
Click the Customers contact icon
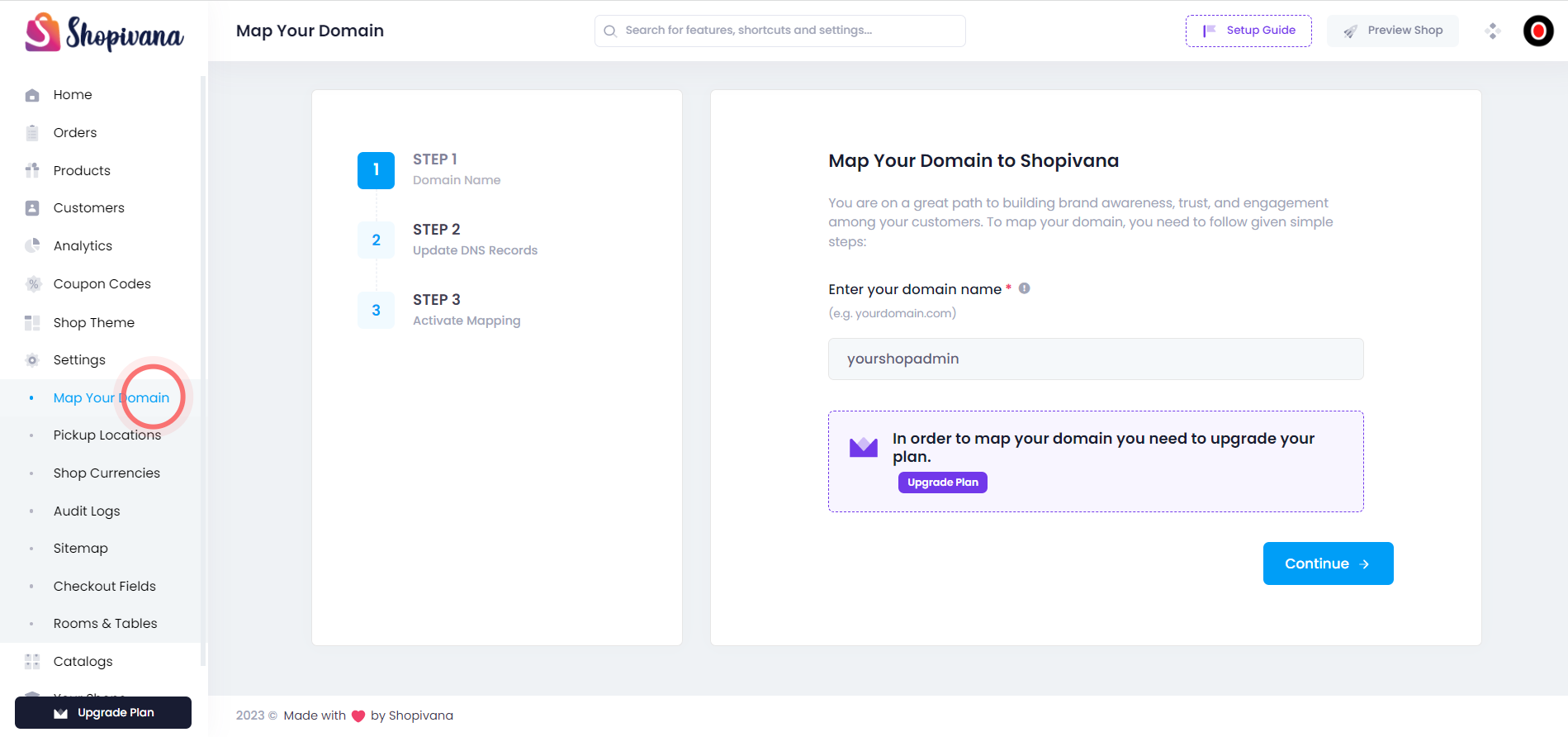(32, 208)
